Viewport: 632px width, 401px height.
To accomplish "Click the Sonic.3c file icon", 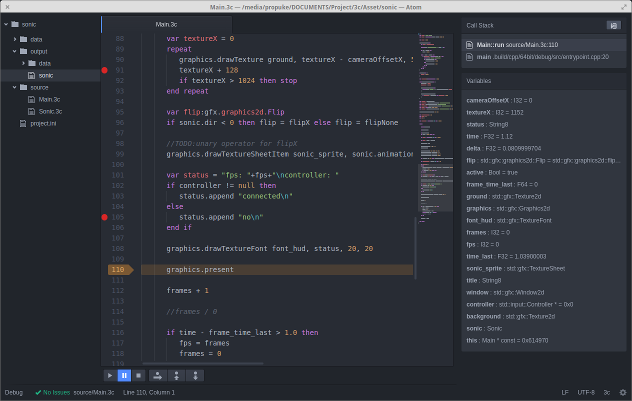I will click(x=31, y=112).
